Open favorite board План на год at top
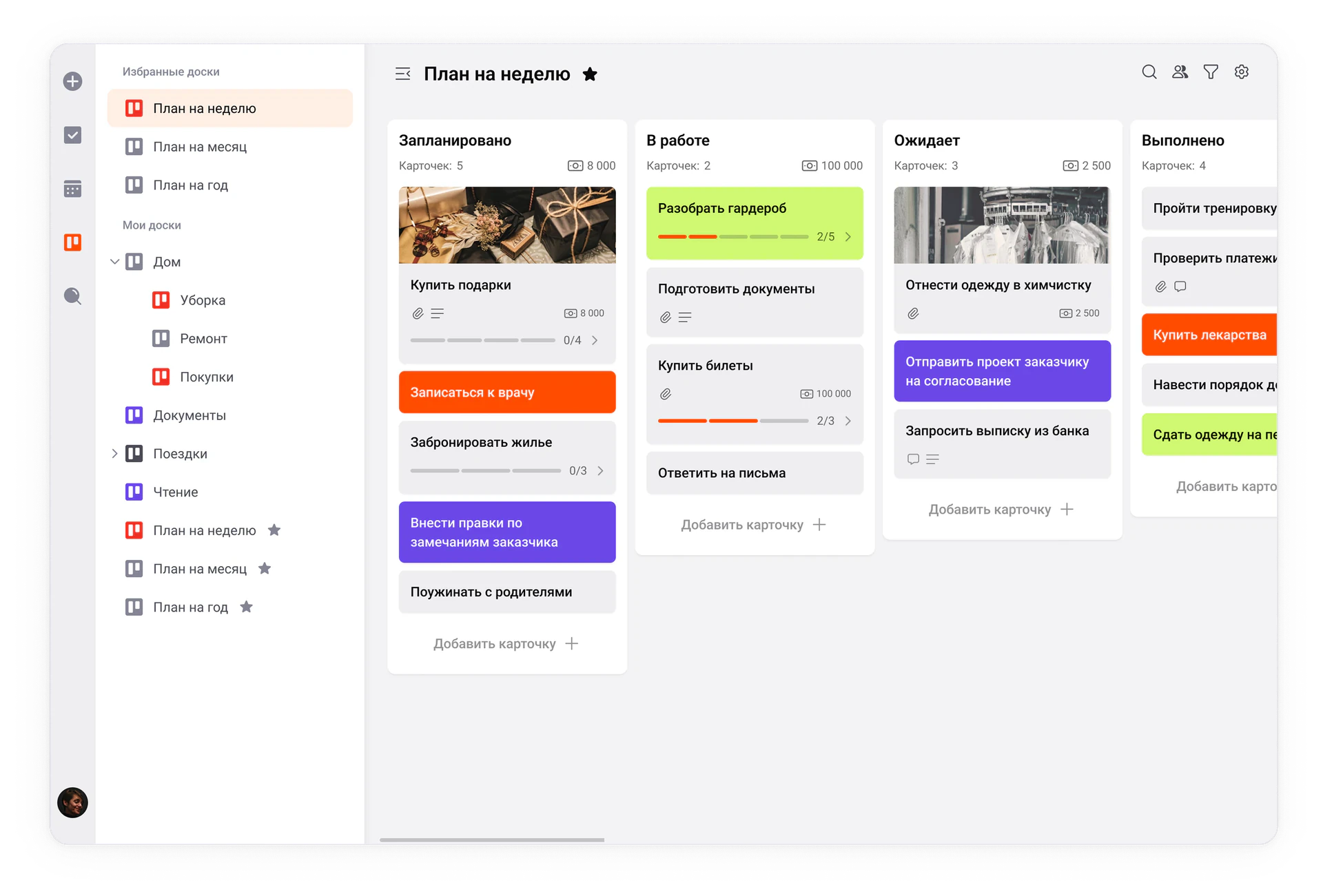The height and width of the screenshot is (896, 1323). click(230, 185)
